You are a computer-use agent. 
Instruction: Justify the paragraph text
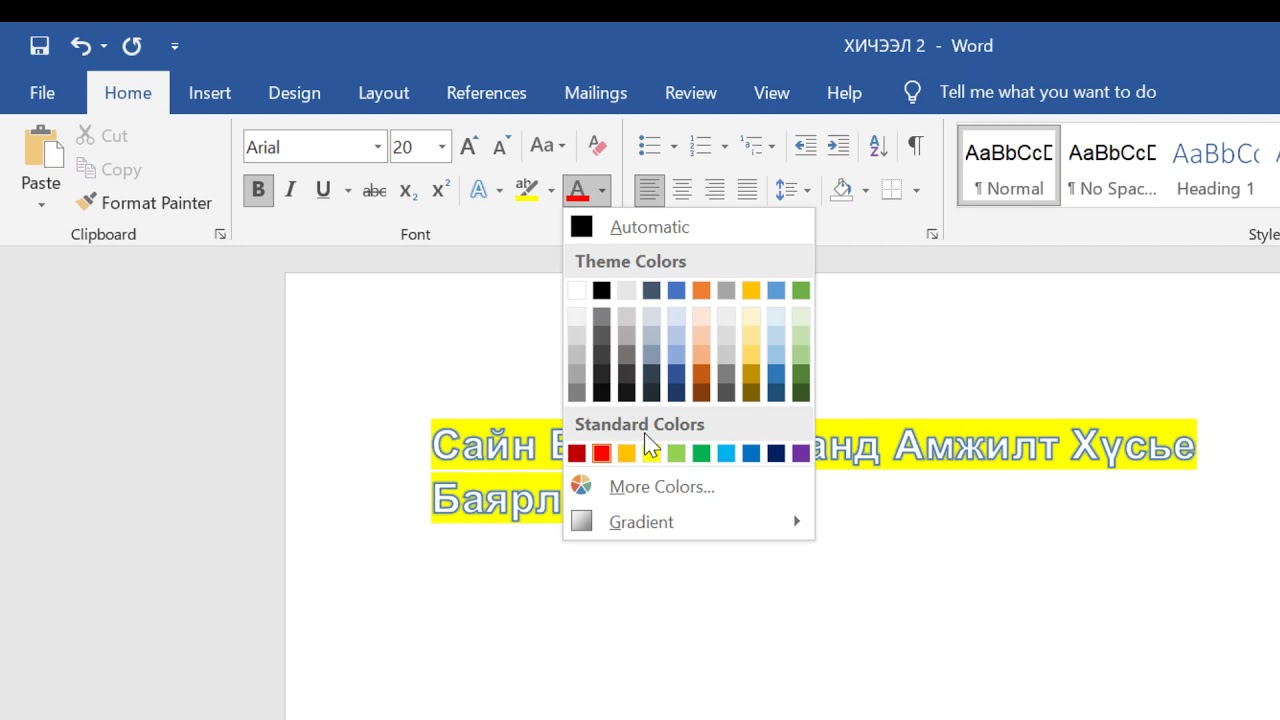[x=747, y=189]
